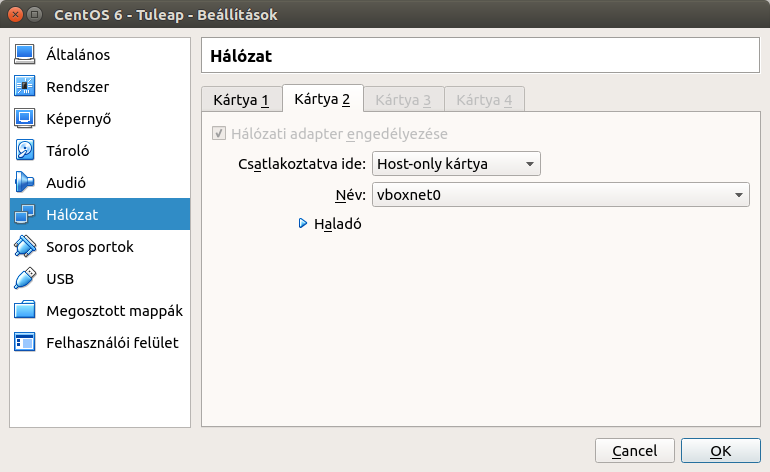This screenshot has width=770, height=472.
Task: Switch to the Kártya 4 tab
Action: (484, 100)
